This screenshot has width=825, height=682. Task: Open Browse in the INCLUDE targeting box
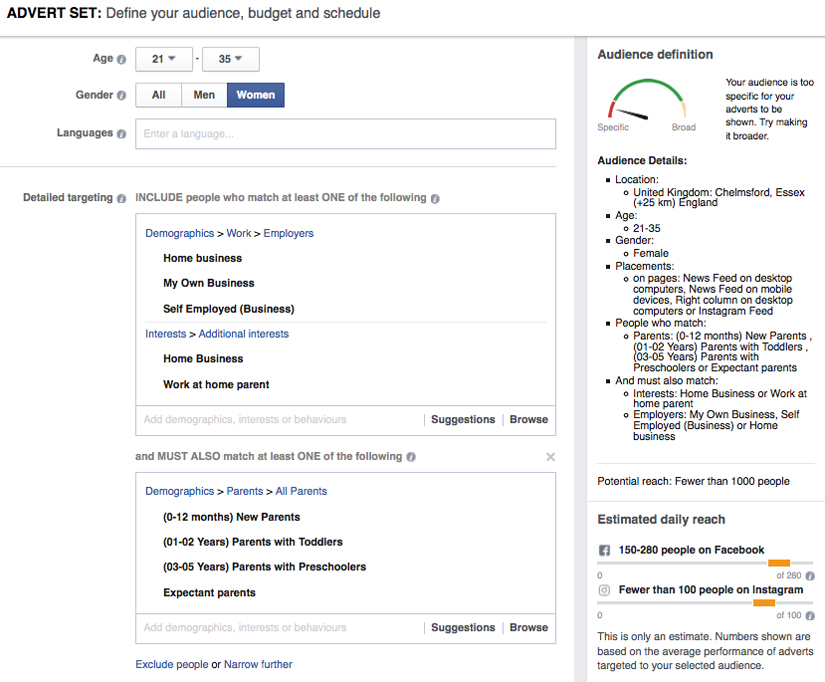(529, 419)
